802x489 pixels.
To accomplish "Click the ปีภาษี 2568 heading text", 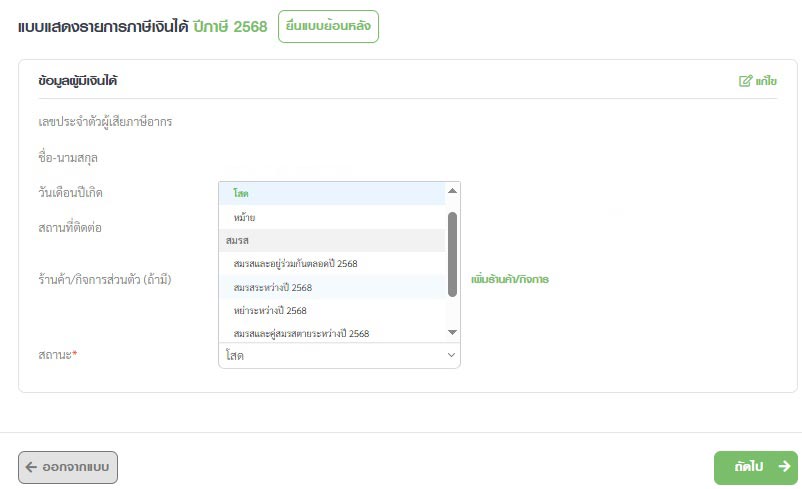I will pyautogui.click(x=230, y=27).
